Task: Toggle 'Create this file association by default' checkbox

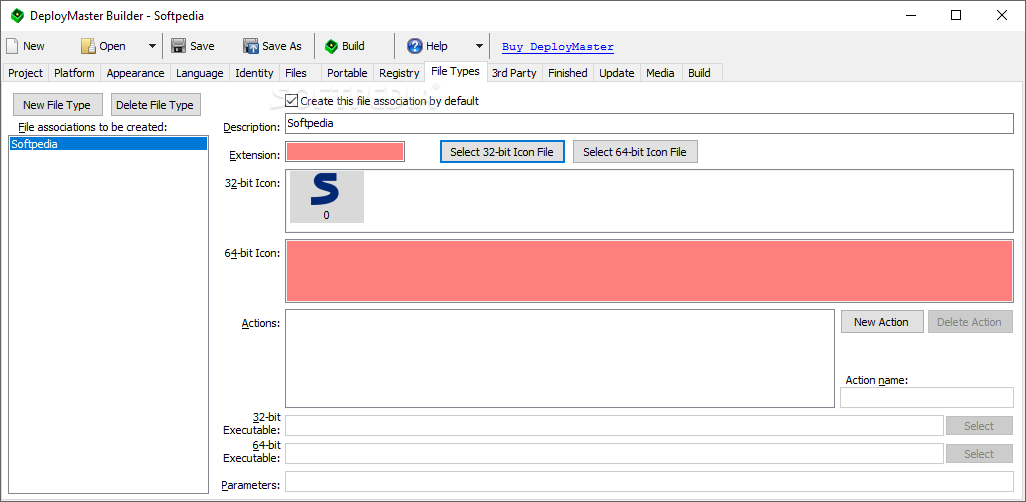Action: tap(292, 101)
